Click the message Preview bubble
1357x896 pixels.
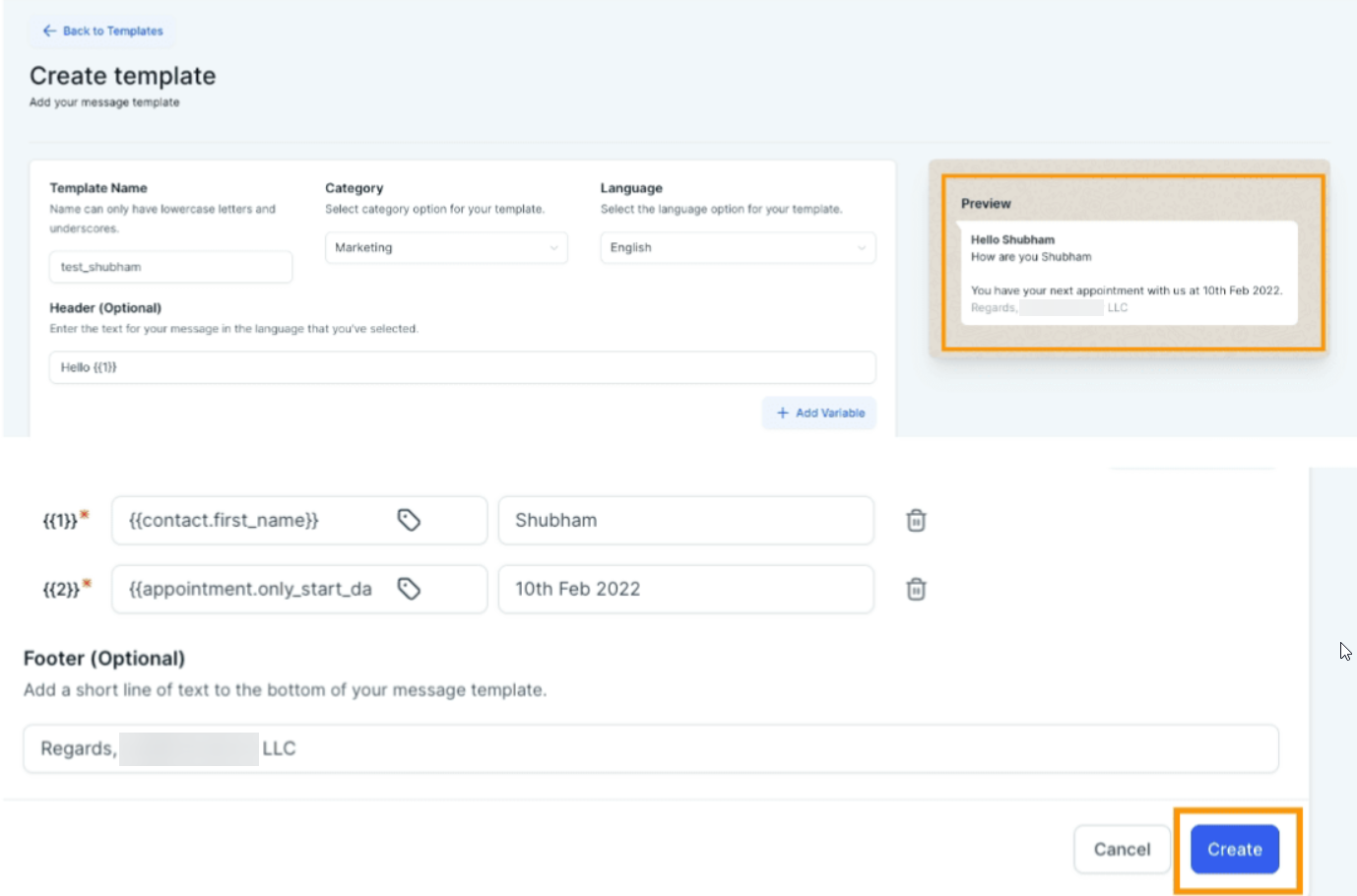click(1128, 273)
